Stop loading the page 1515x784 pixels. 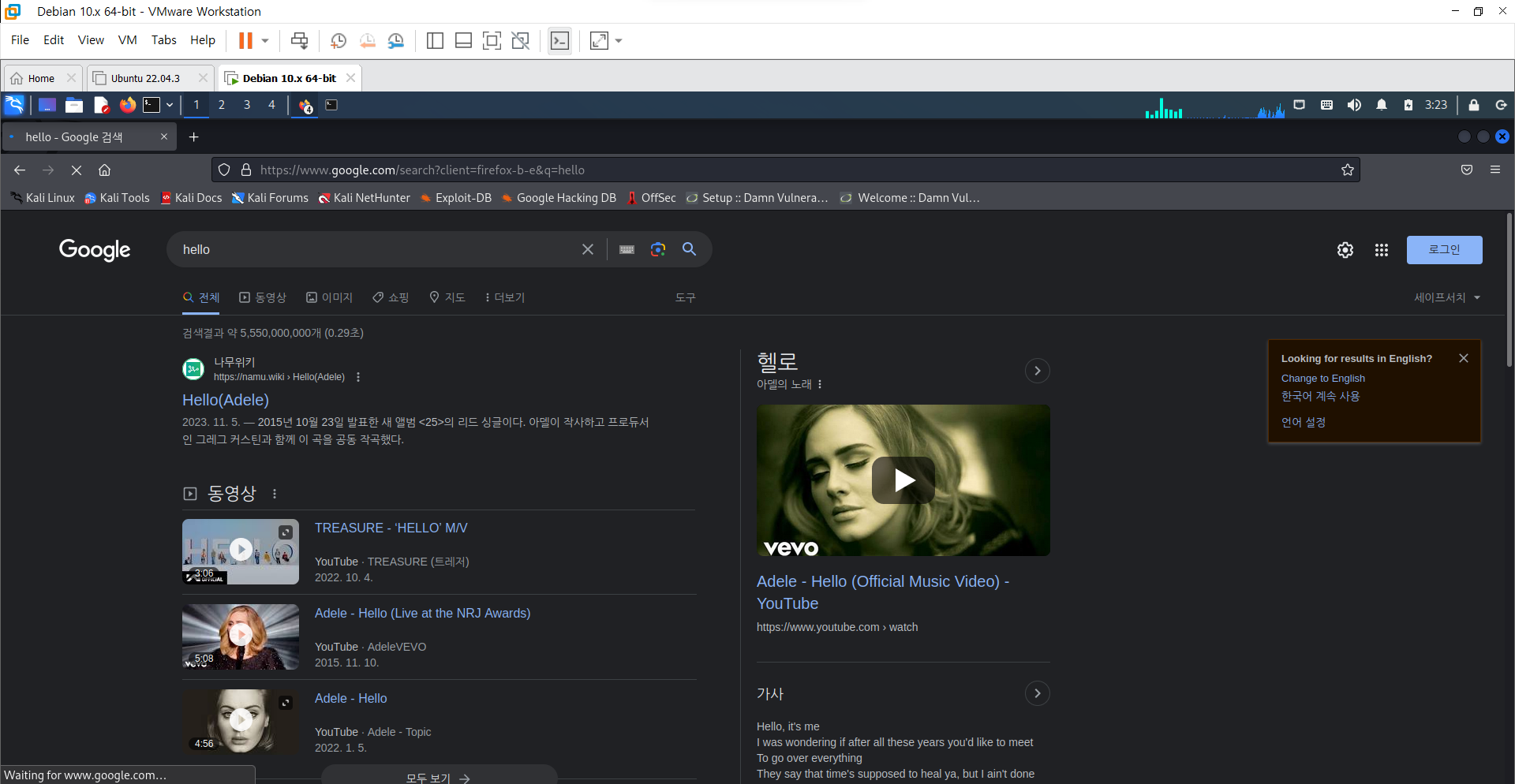click(77, 170)
